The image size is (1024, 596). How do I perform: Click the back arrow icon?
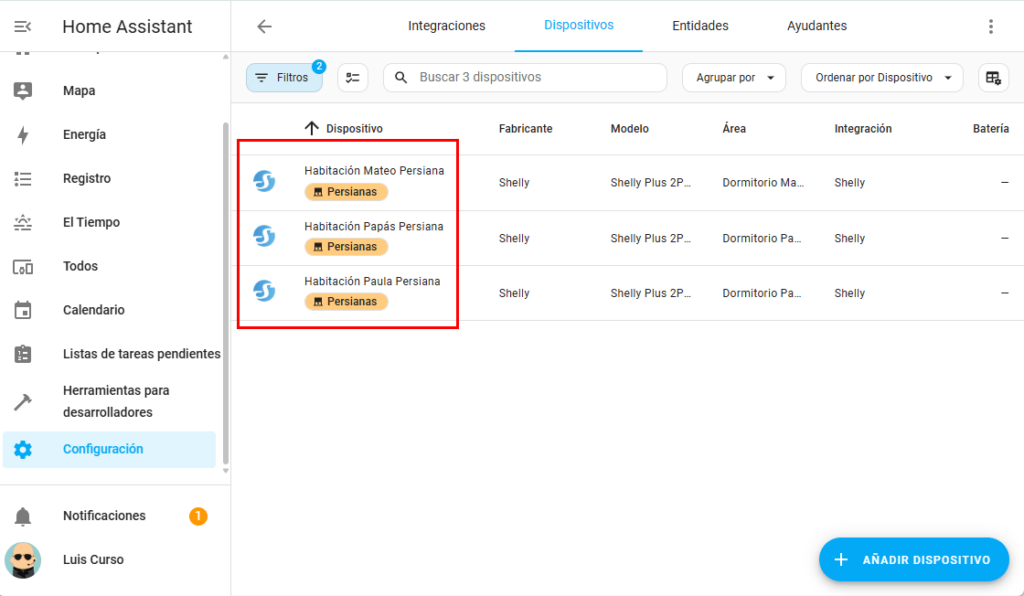(x=264, y=26)
